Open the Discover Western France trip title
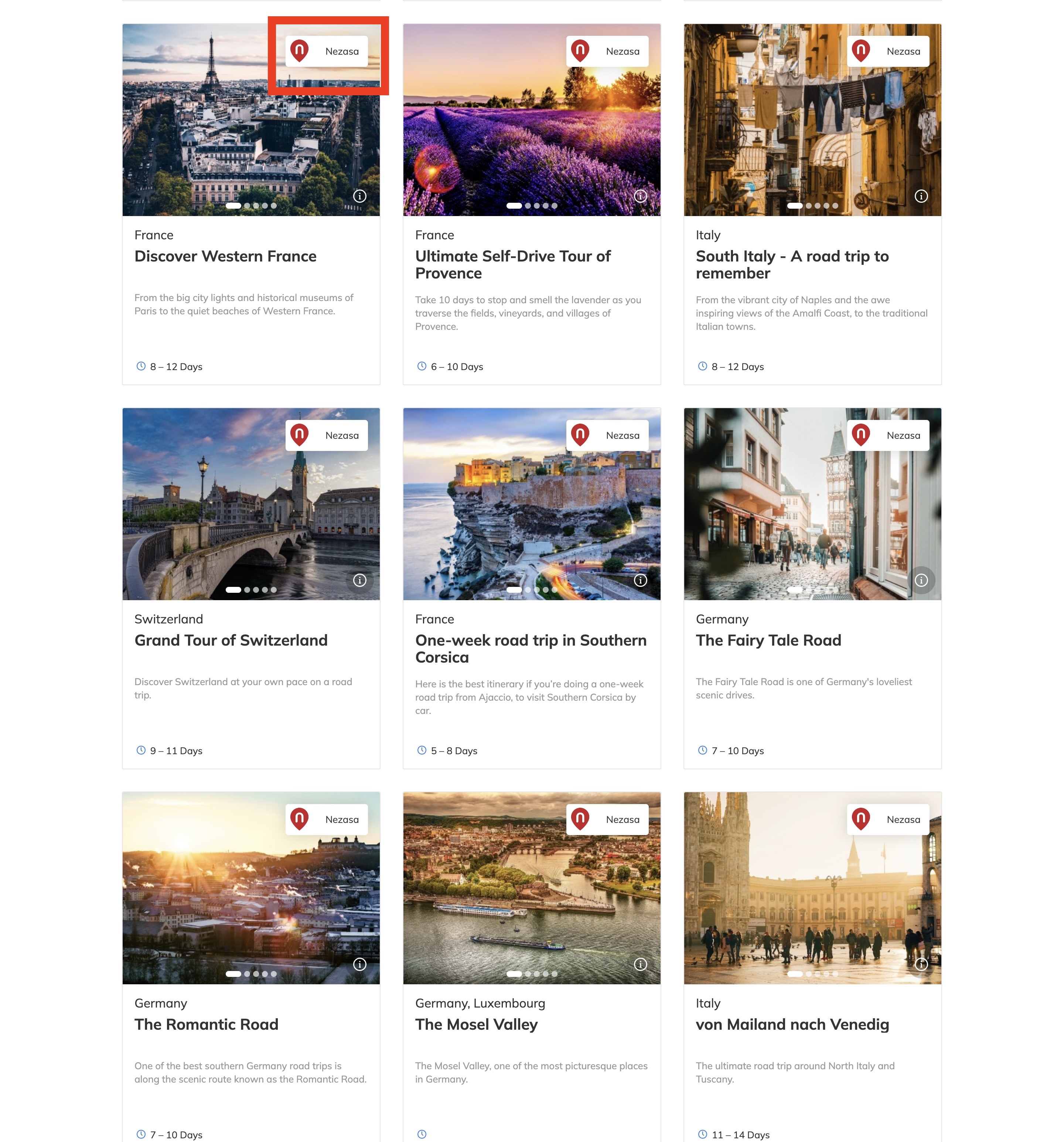This screenshot has width=1064, height=1142. [225, 256]
